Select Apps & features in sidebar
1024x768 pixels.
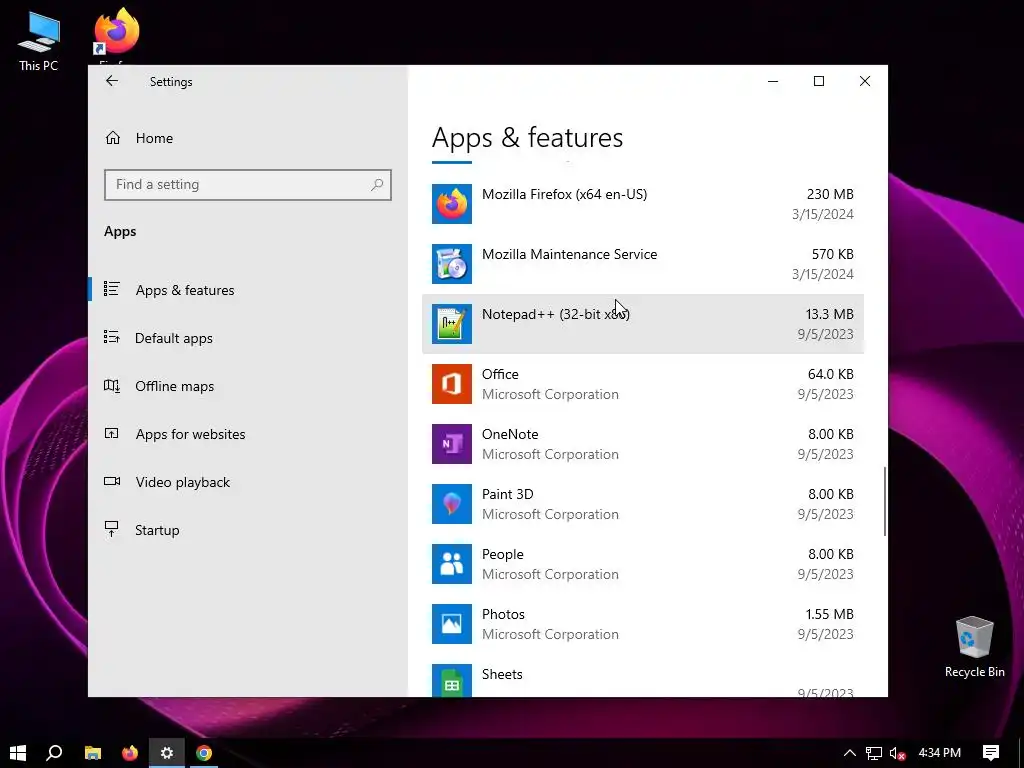[x=248, y=290]
